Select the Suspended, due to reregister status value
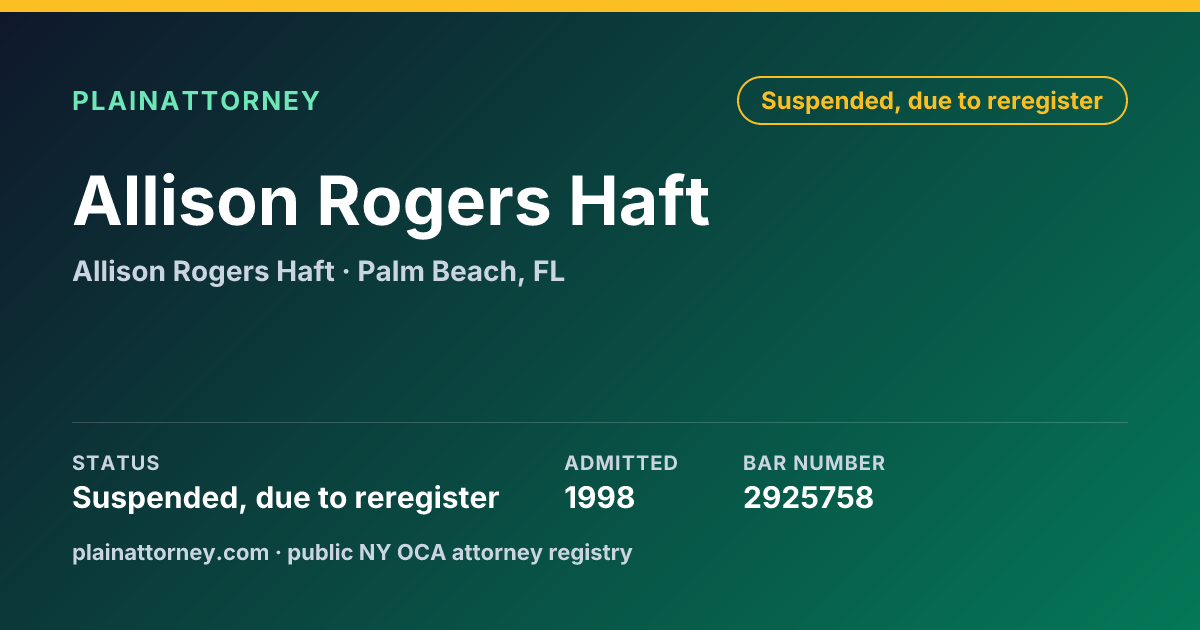This screenshot has width=1200, height=630. pos(285,498)
